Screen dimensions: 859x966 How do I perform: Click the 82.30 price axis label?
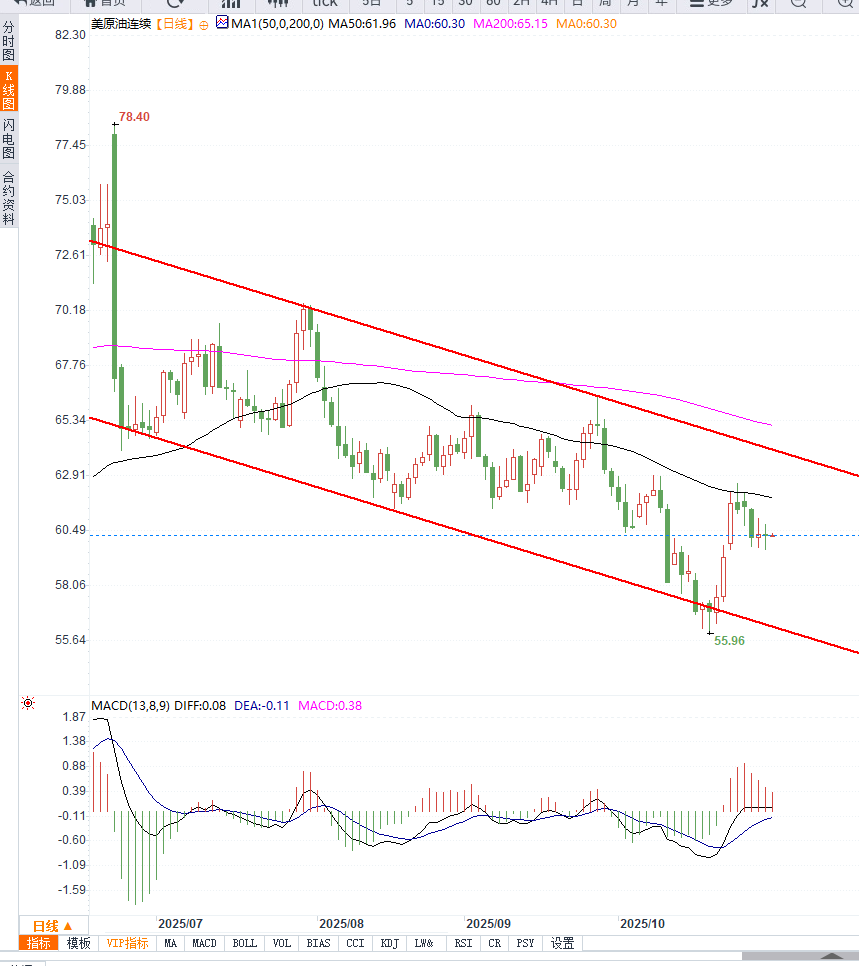click(x=70, y=34)
